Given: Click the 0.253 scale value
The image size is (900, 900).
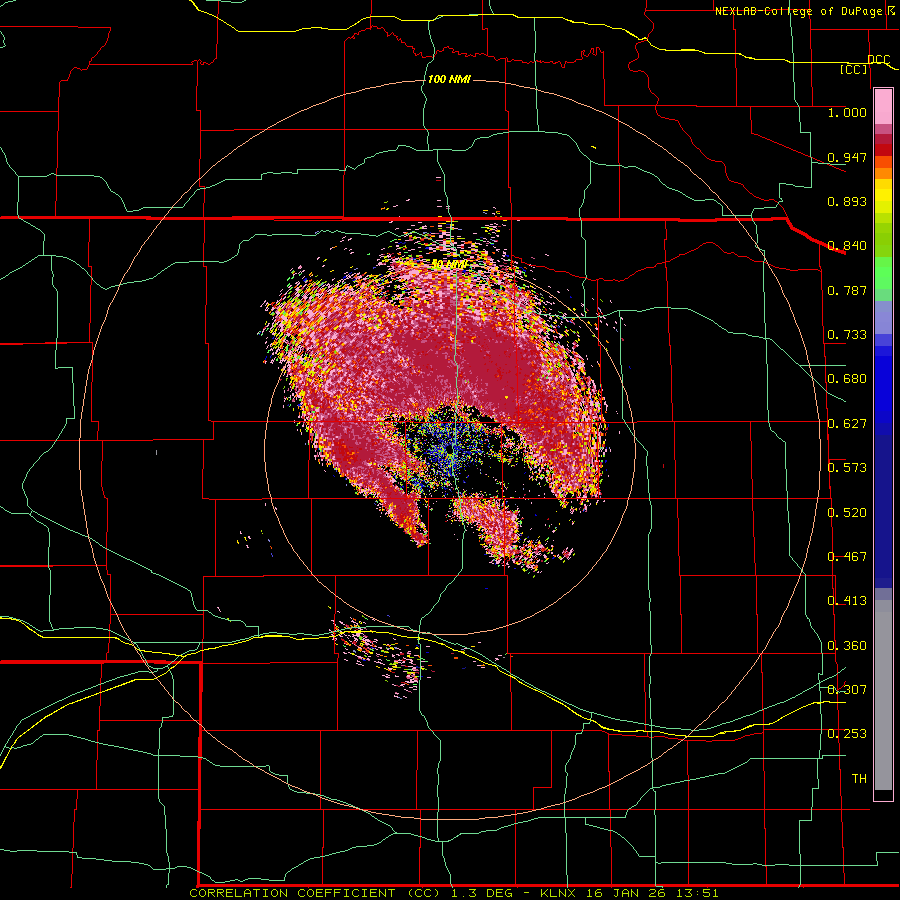Looking at the screenshot, I should (847, 734).
